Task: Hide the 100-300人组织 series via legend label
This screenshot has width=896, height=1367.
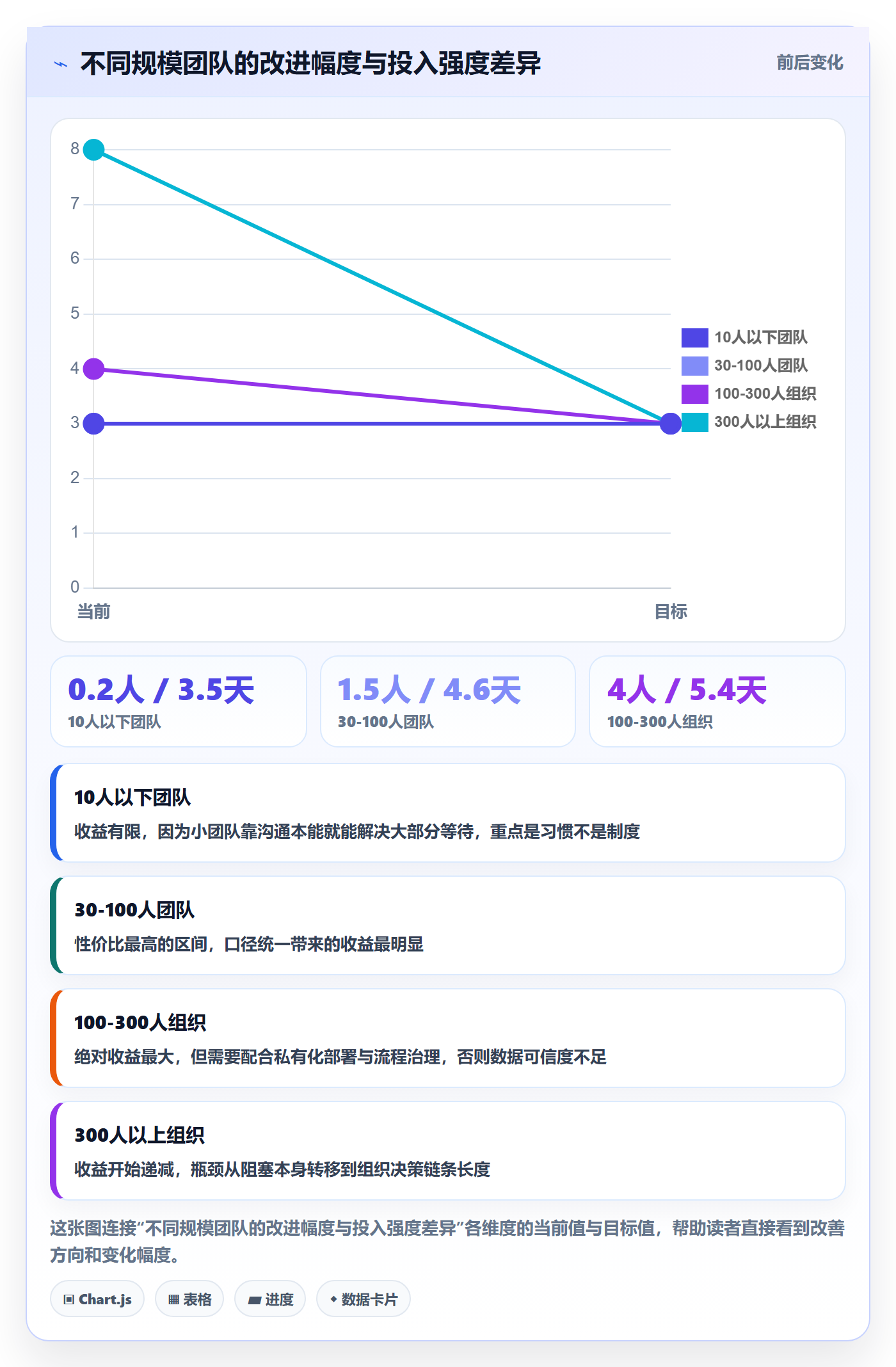Action: click(x=765, y=394)
